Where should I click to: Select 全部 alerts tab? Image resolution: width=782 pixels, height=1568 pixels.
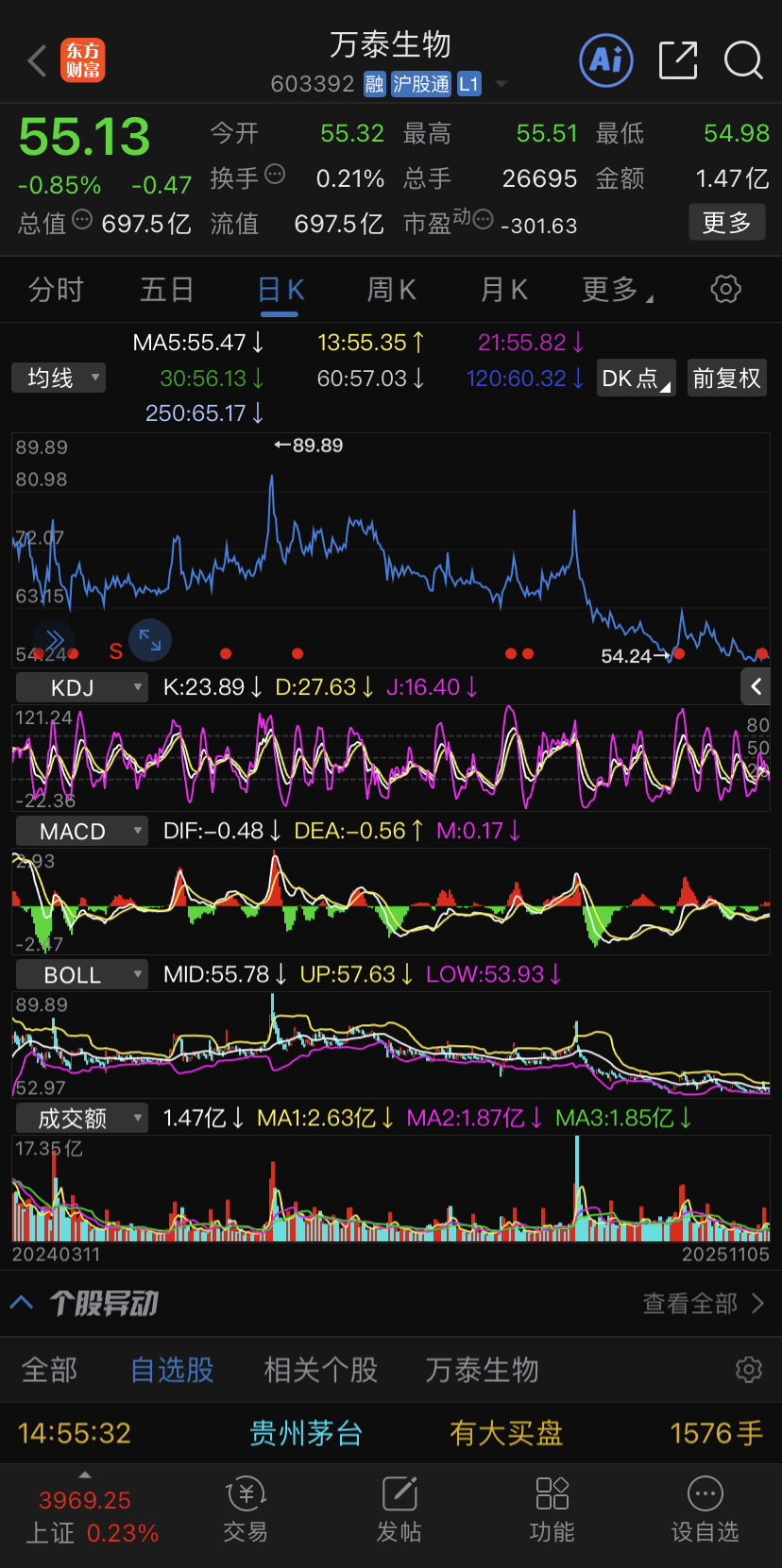[49, 1370]
